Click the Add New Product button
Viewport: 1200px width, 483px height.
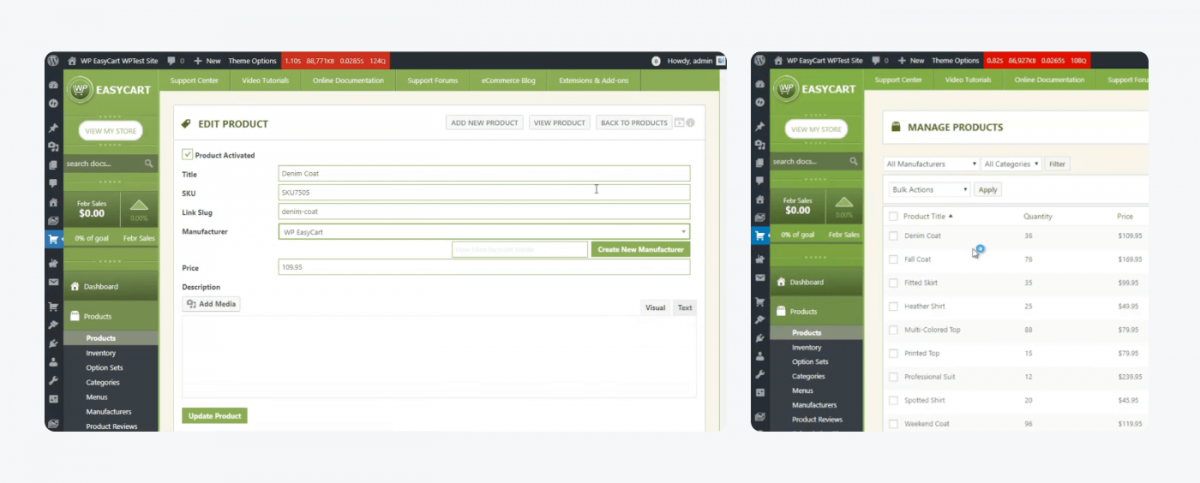click(485, 123)
